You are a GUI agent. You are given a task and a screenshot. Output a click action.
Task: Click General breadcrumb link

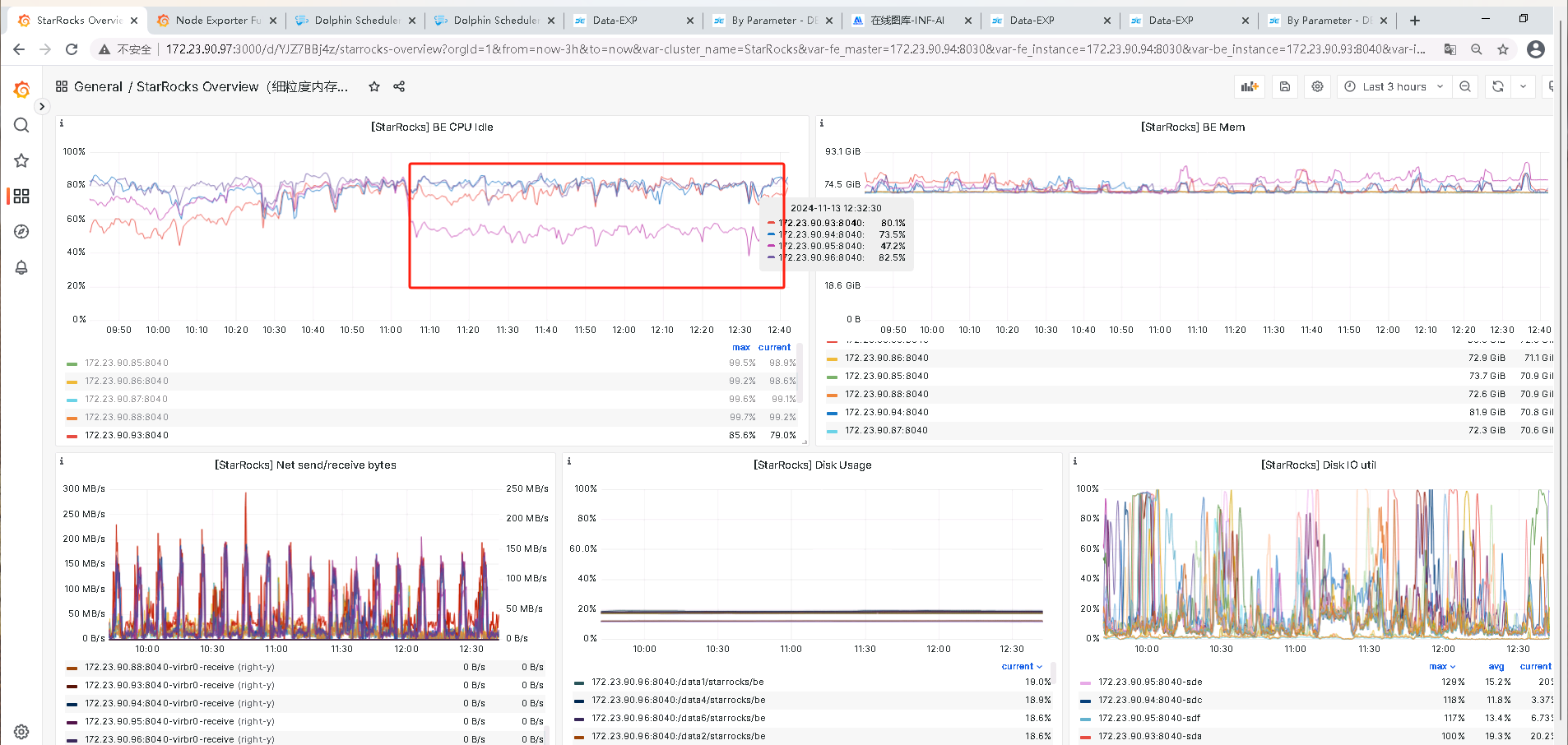pyautogui.click(x=98, y=86)
